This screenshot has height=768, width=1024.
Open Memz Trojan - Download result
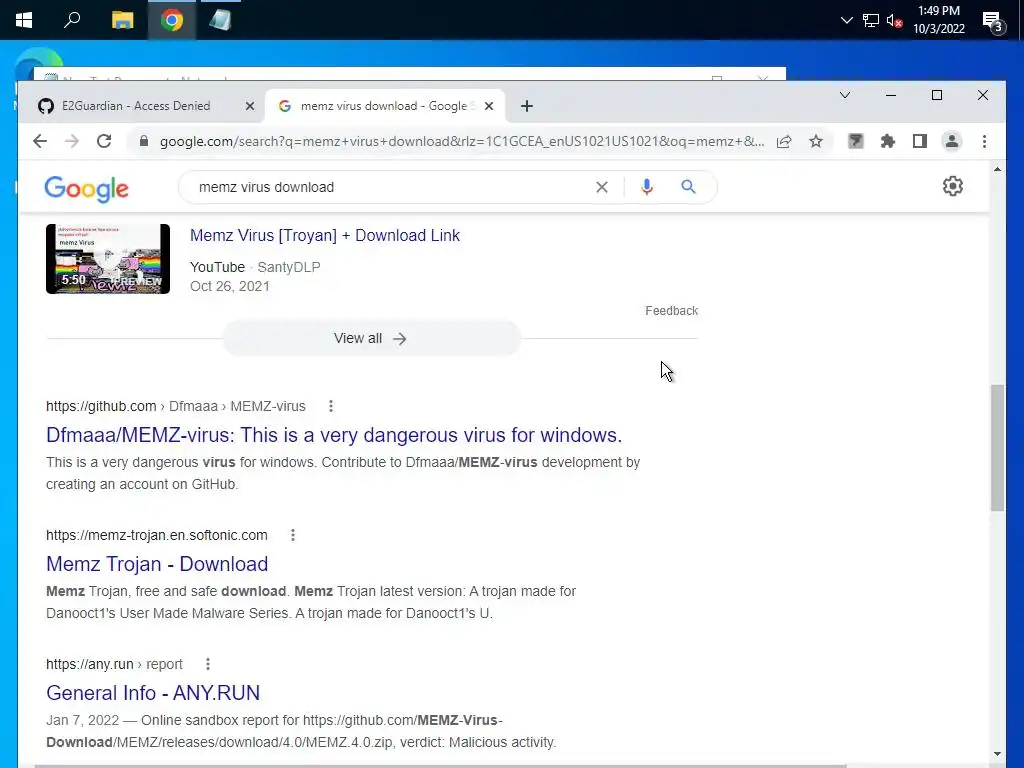tap(157, 564)
